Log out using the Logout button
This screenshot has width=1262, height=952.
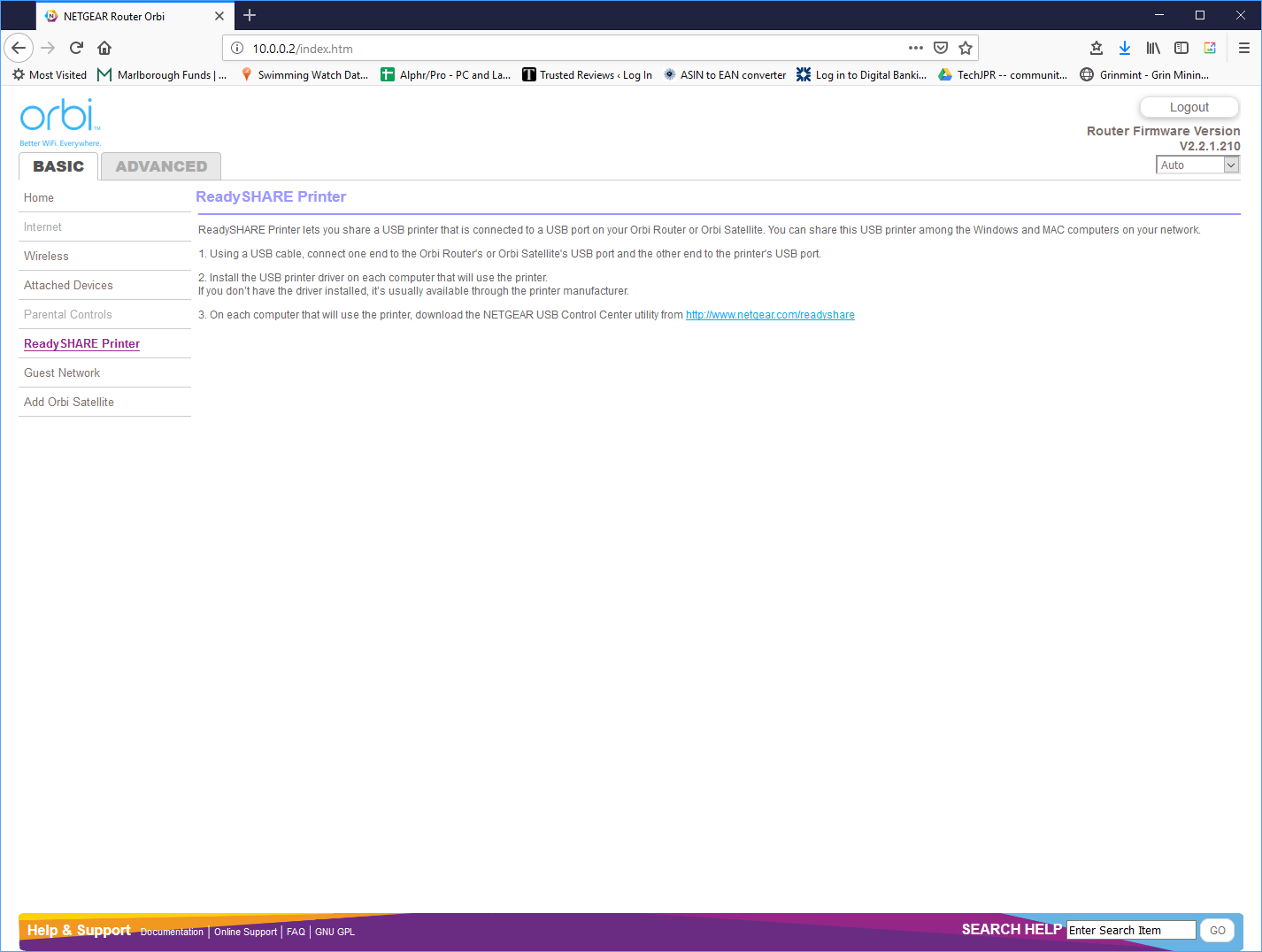tap(1189, 107)
